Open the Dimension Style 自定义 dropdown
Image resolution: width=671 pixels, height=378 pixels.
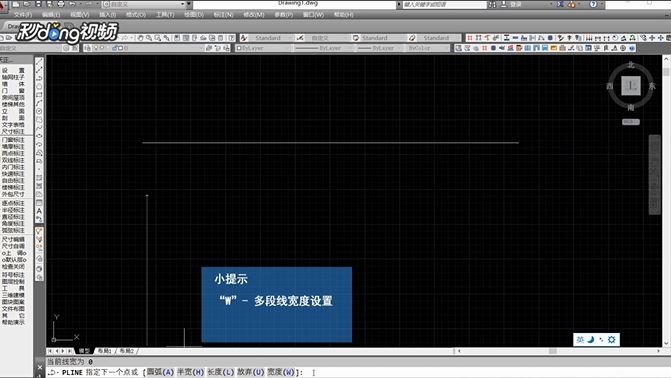point(327,38)
